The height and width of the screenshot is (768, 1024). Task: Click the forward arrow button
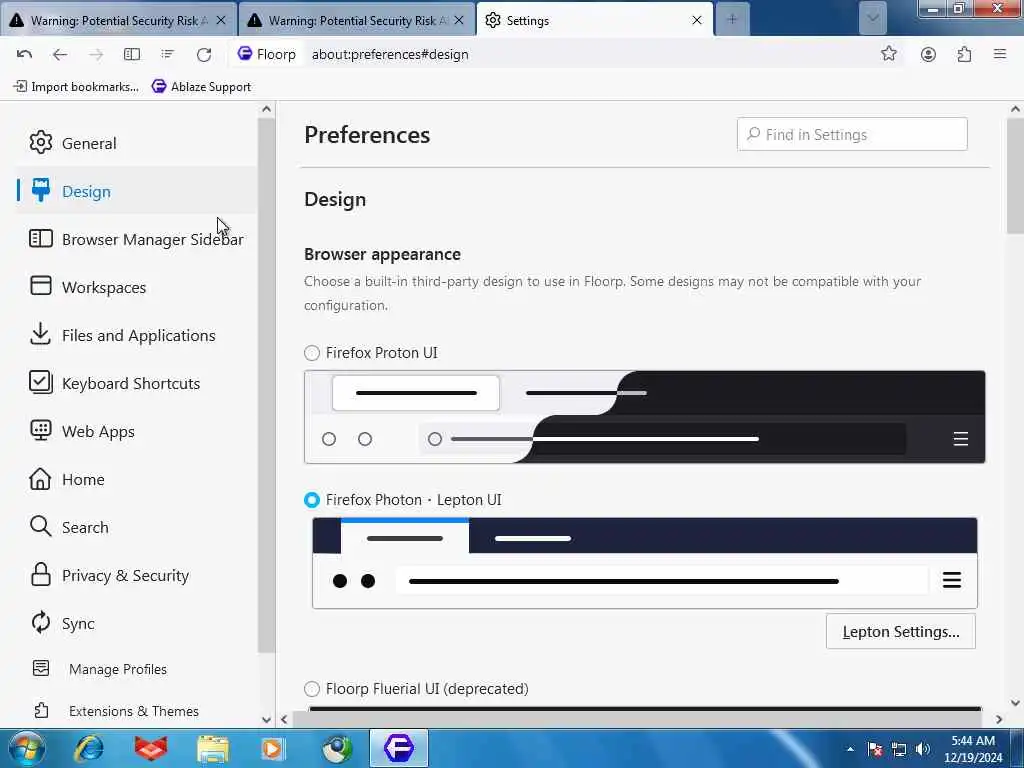click(96, 54)
